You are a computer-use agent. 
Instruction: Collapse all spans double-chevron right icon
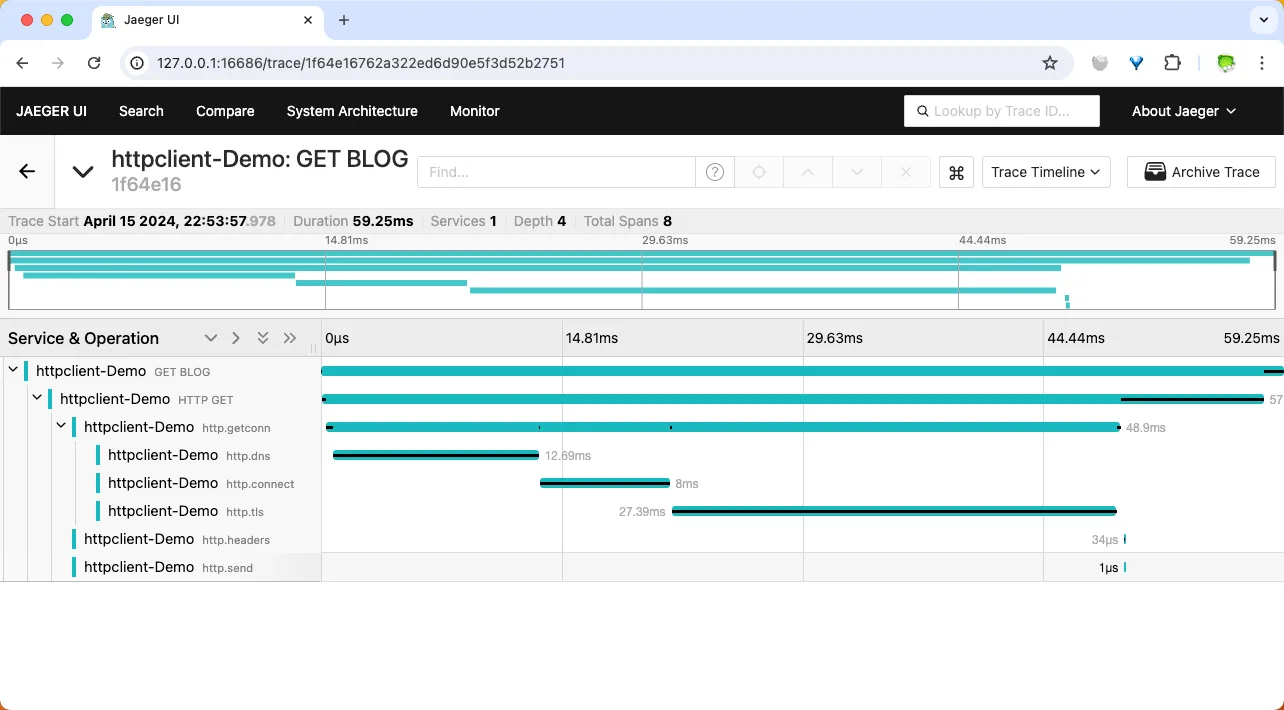290,338
